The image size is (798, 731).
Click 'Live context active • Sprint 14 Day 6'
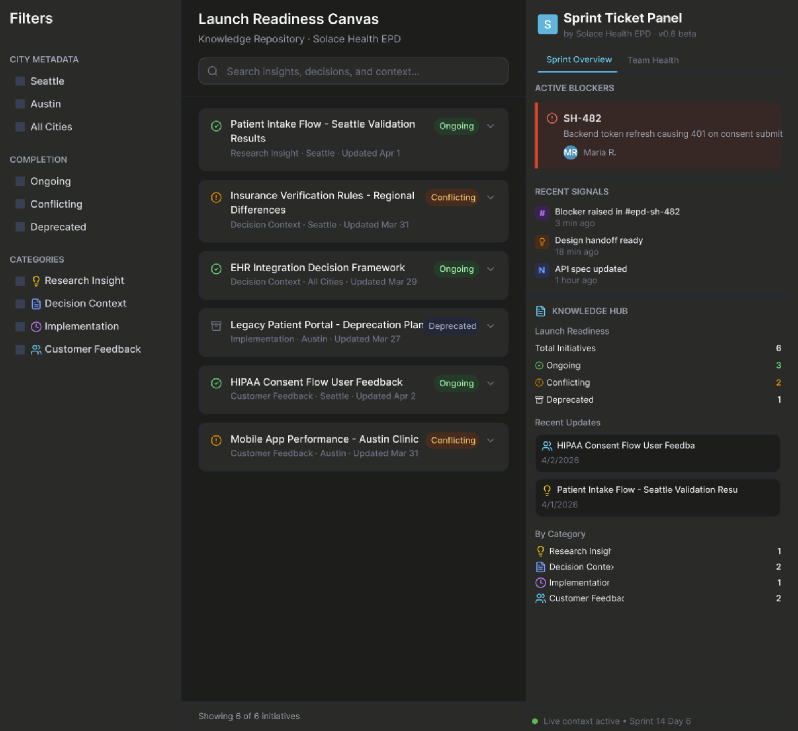616,721
